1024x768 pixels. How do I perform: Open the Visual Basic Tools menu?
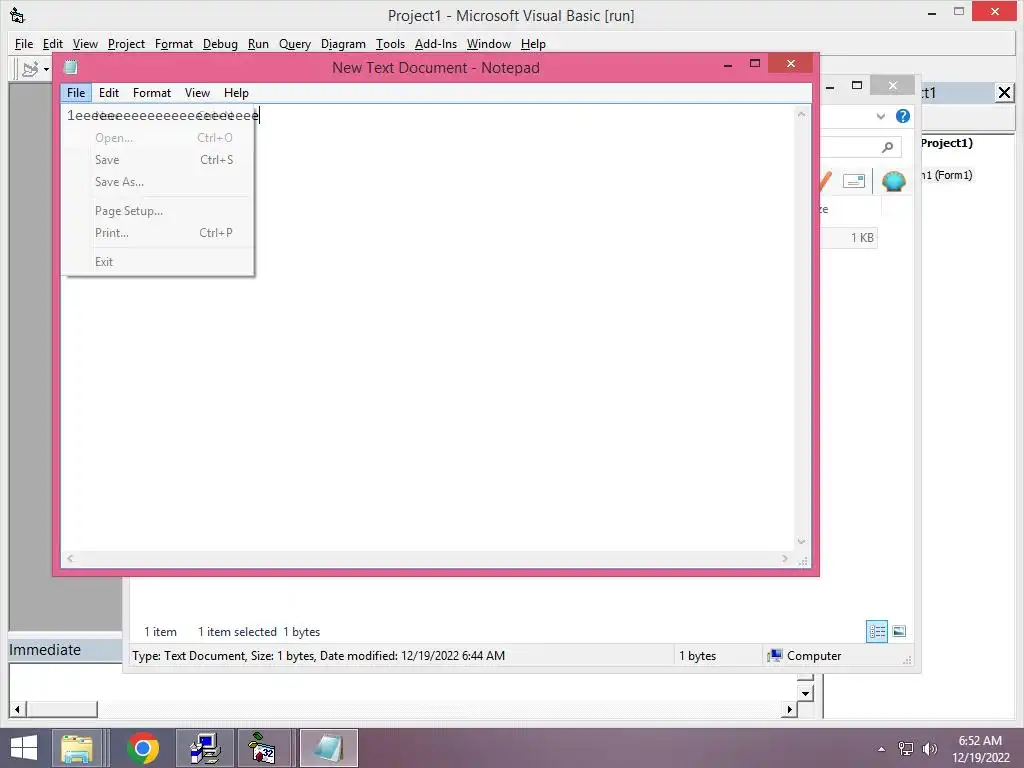coord(390,44)
